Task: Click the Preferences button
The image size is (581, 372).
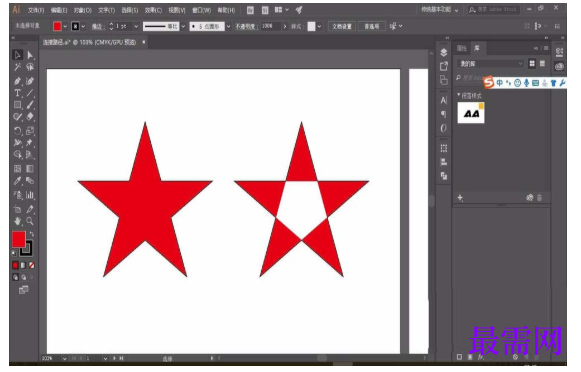Action: 372,26
